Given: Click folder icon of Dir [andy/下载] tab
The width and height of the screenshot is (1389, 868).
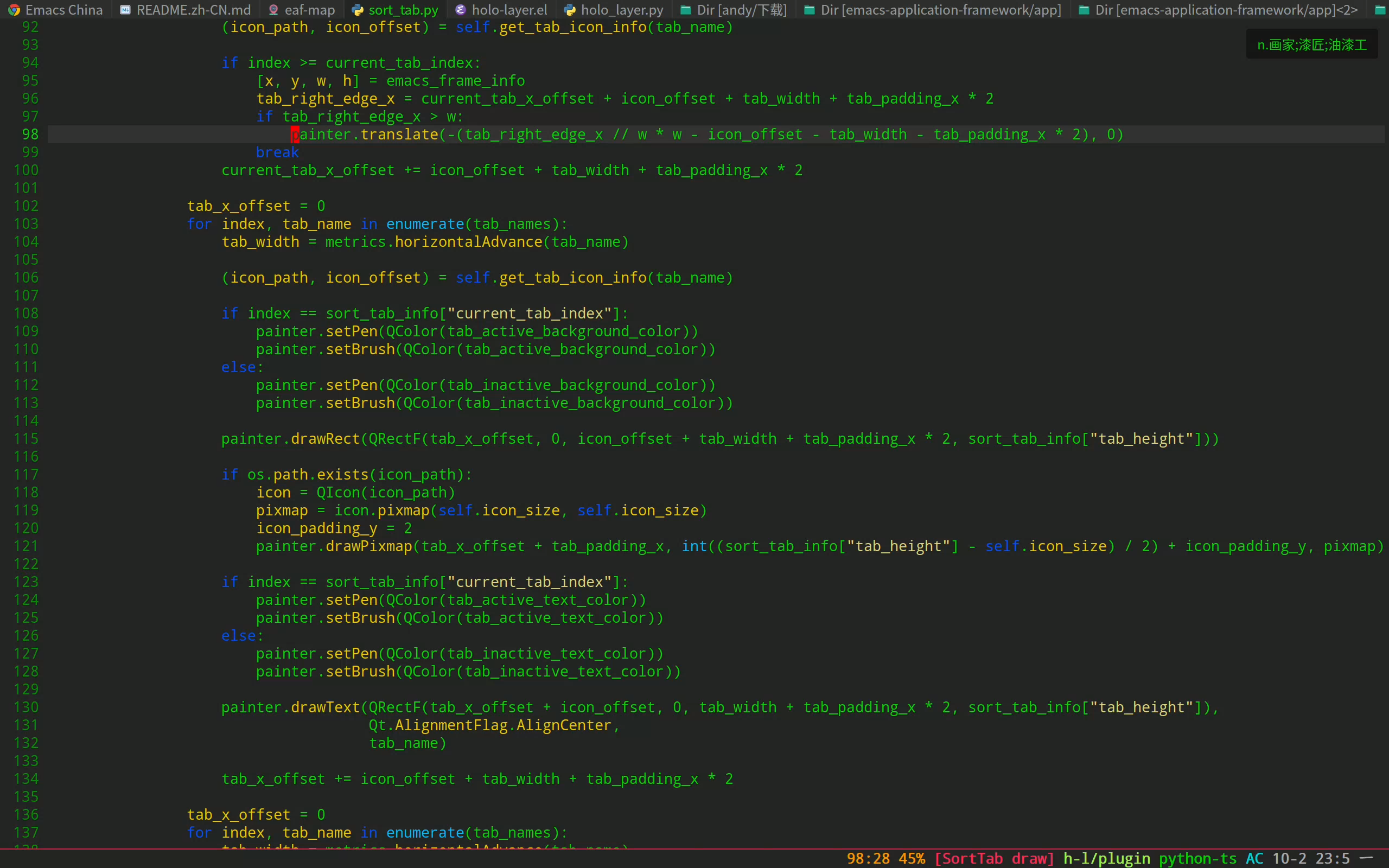Looking at the screenshot, I should [x=685, y=10].
